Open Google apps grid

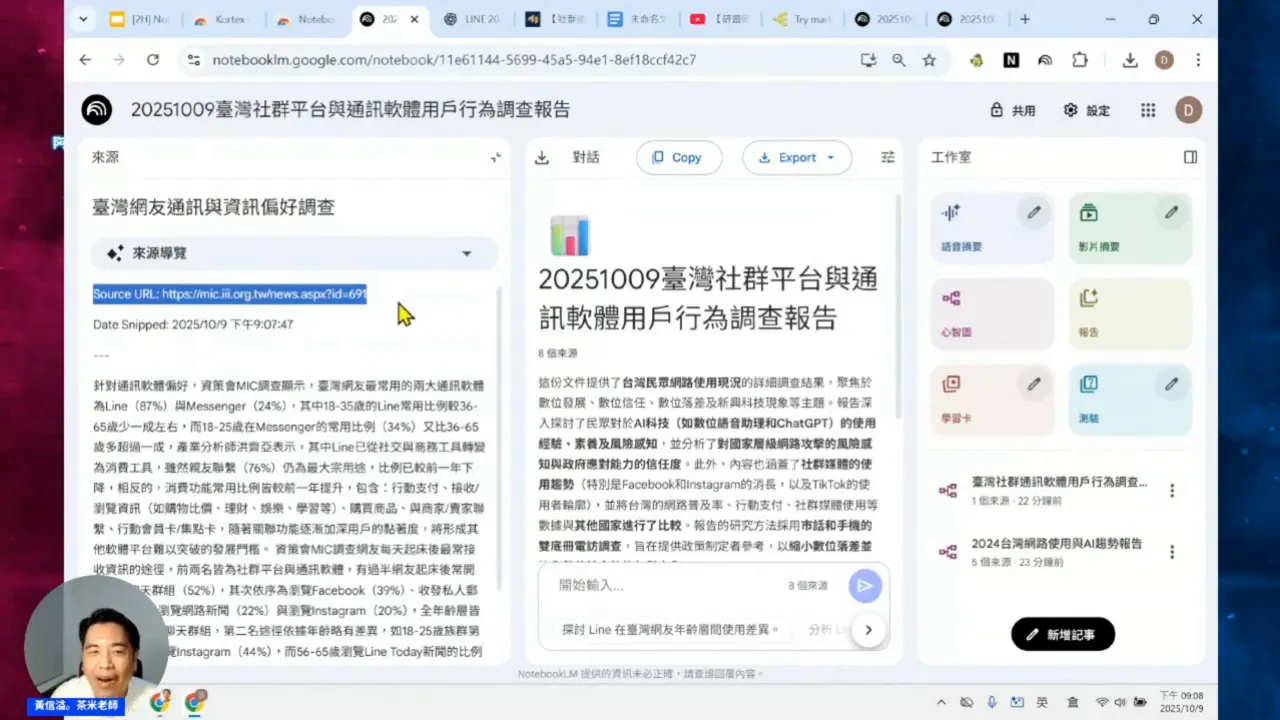(x=1148, y=110)
